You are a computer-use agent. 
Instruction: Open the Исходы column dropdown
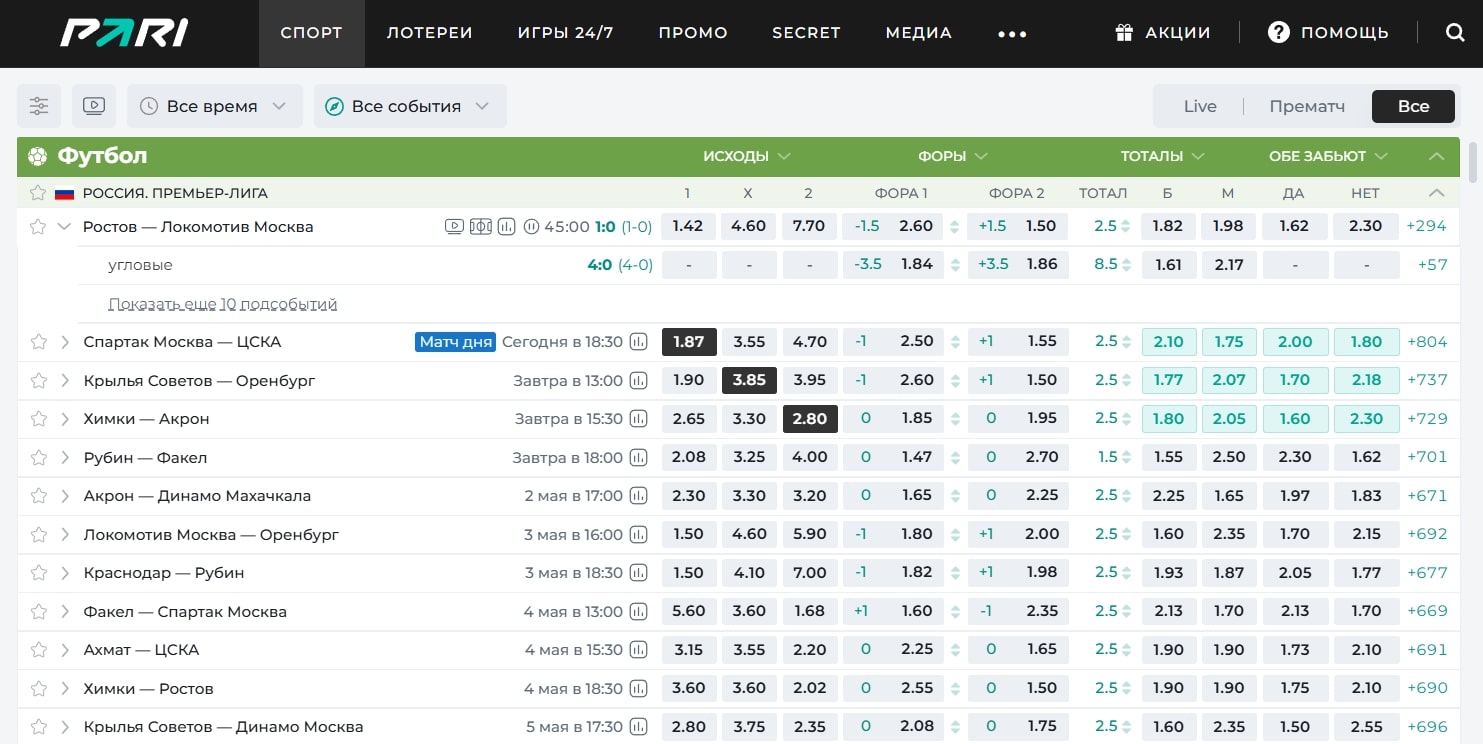coord(747,156)
